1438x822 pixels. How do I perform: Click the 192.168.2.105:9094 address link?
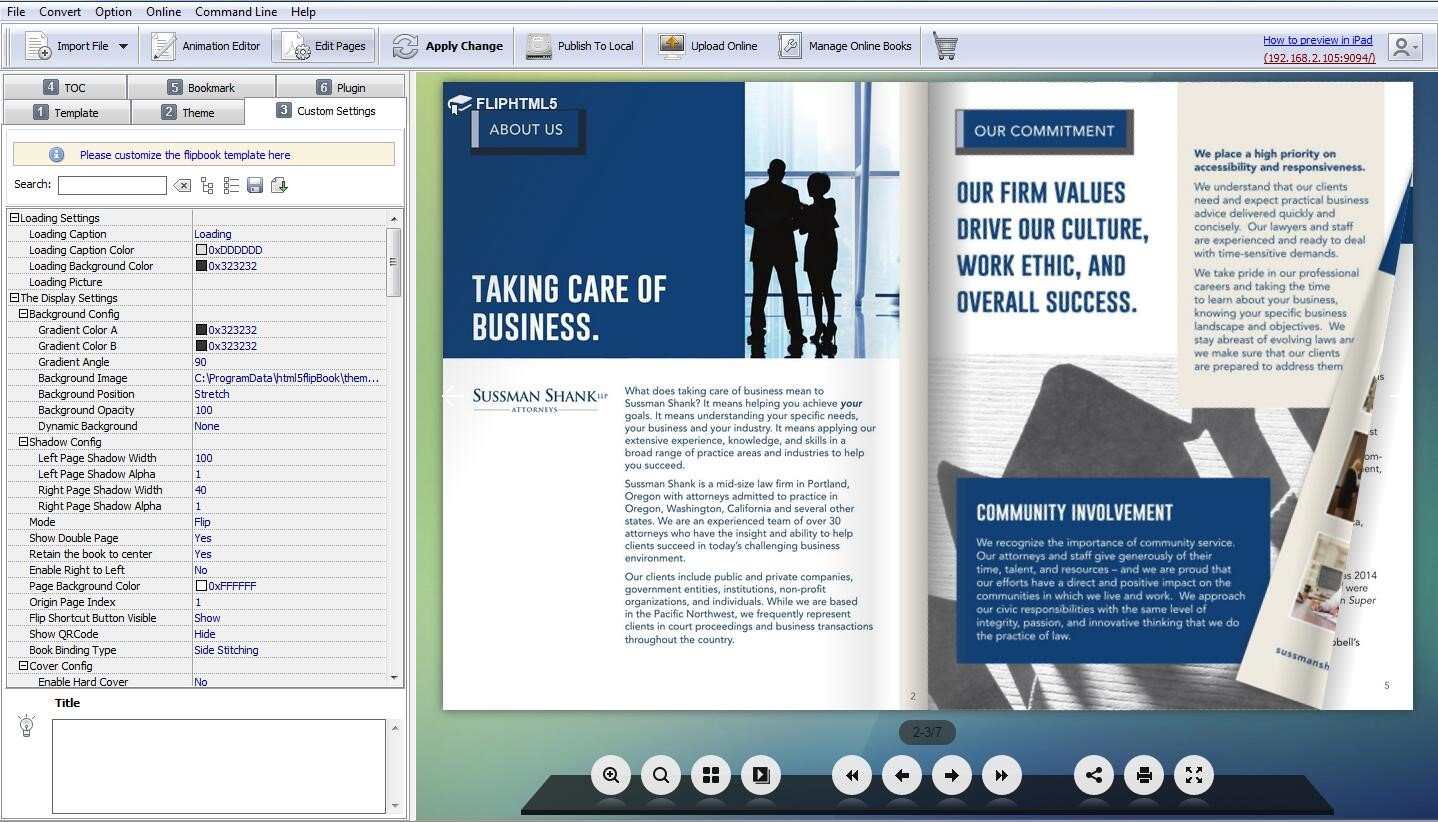point(1319,57)
